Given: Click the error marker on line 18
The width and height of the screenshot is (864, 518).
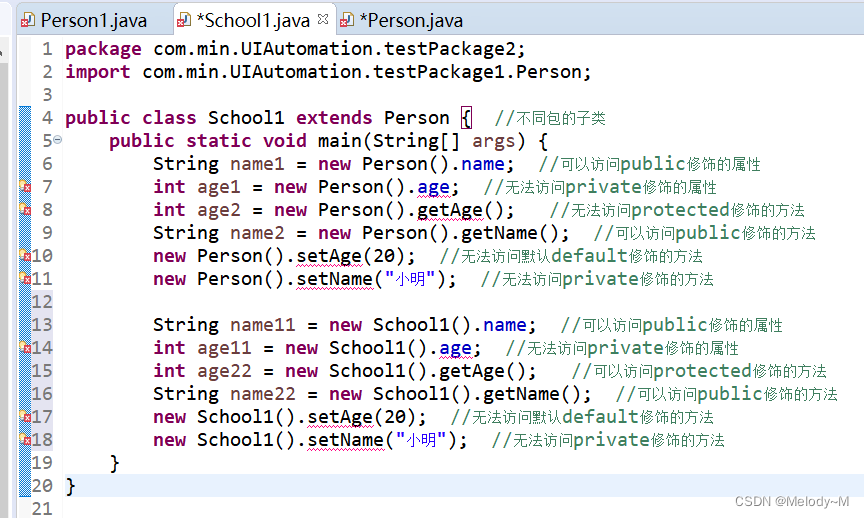Looking at the screenshot, I should click(25, 440).
